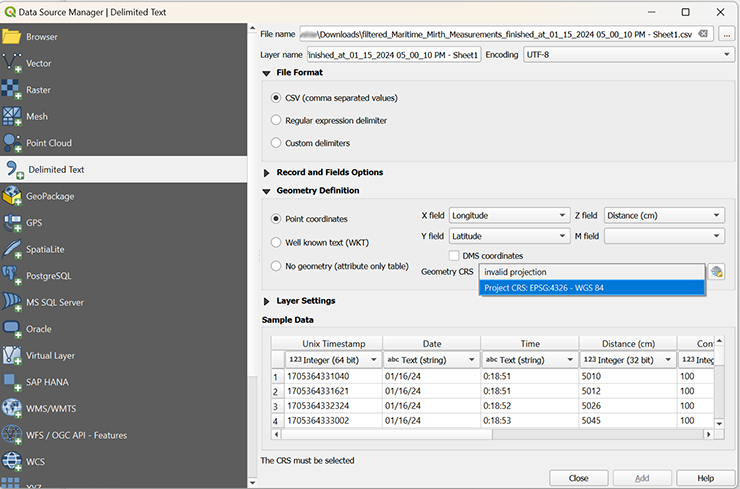Open the SpatiaLite source icon
The image size is (740, 489).
(12, 249)
